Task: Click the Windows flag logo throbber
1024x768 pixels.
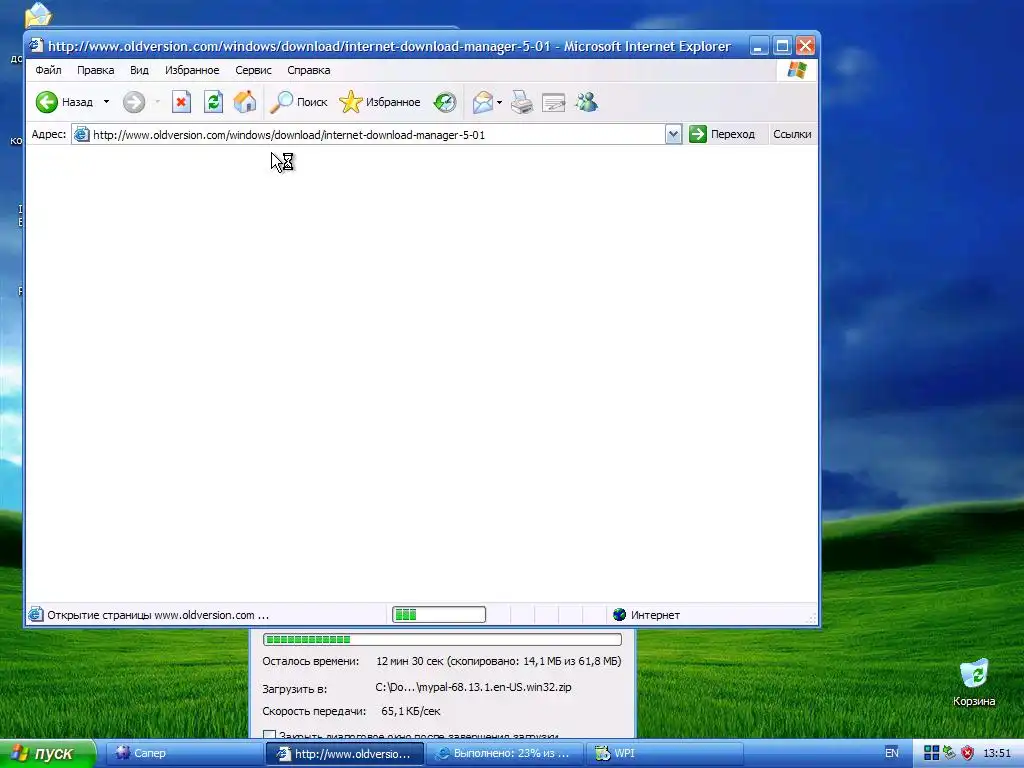Action: (x=797, y=70)
